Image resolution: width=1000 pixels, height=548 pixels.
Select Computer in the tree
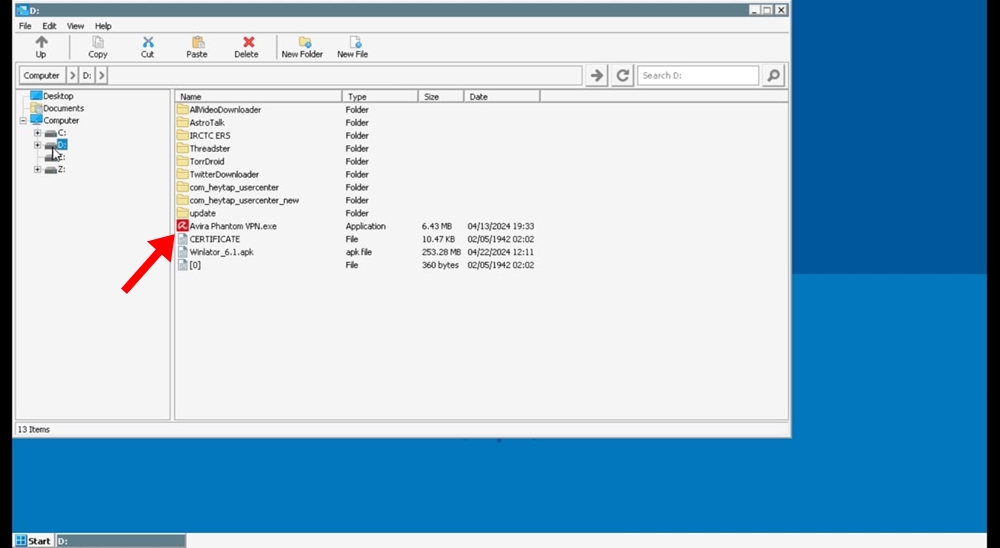coord(61,121)
